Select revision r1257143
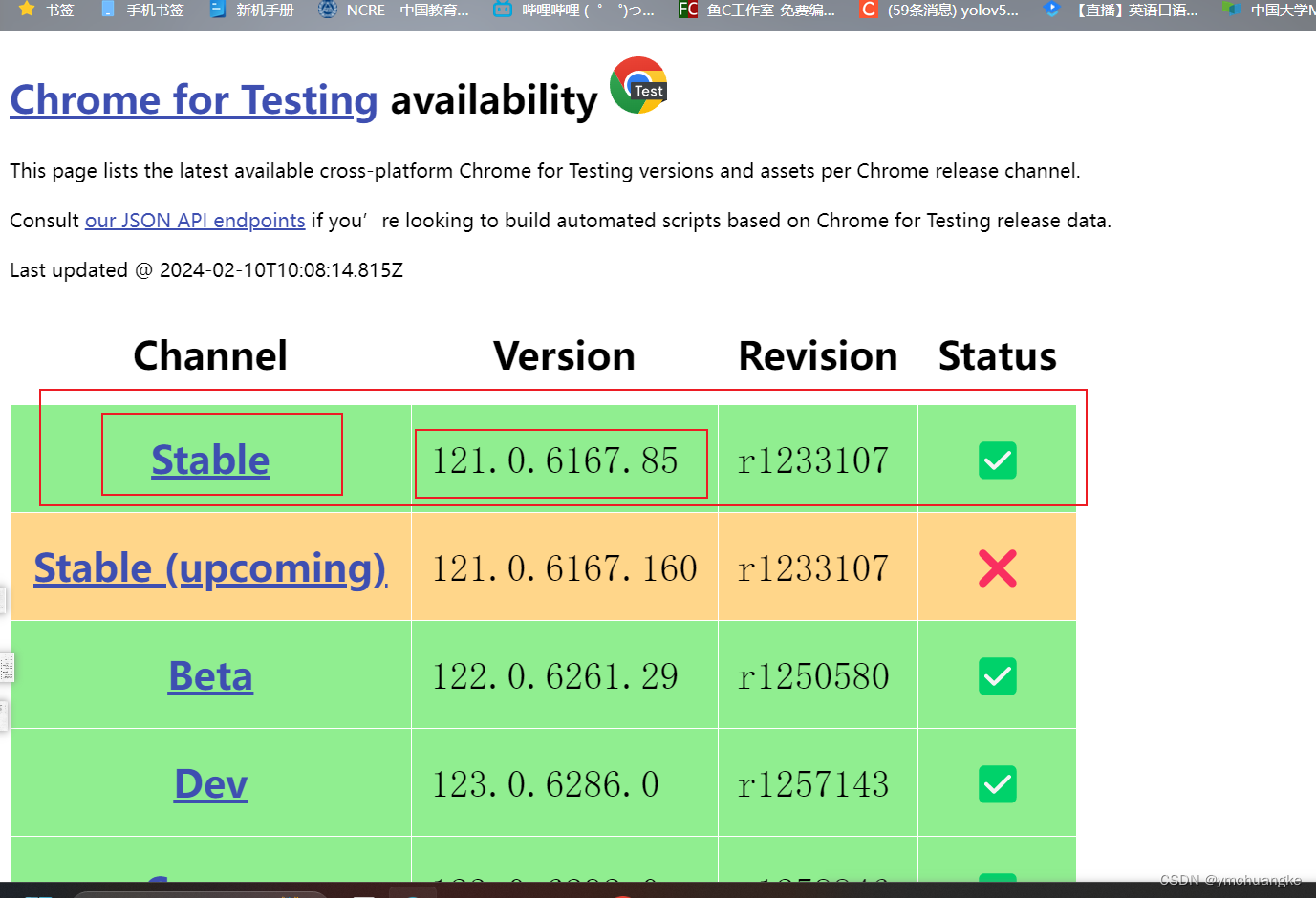Image resolution: width=1316 pixels, height=898 pixels. click(813, 784)
